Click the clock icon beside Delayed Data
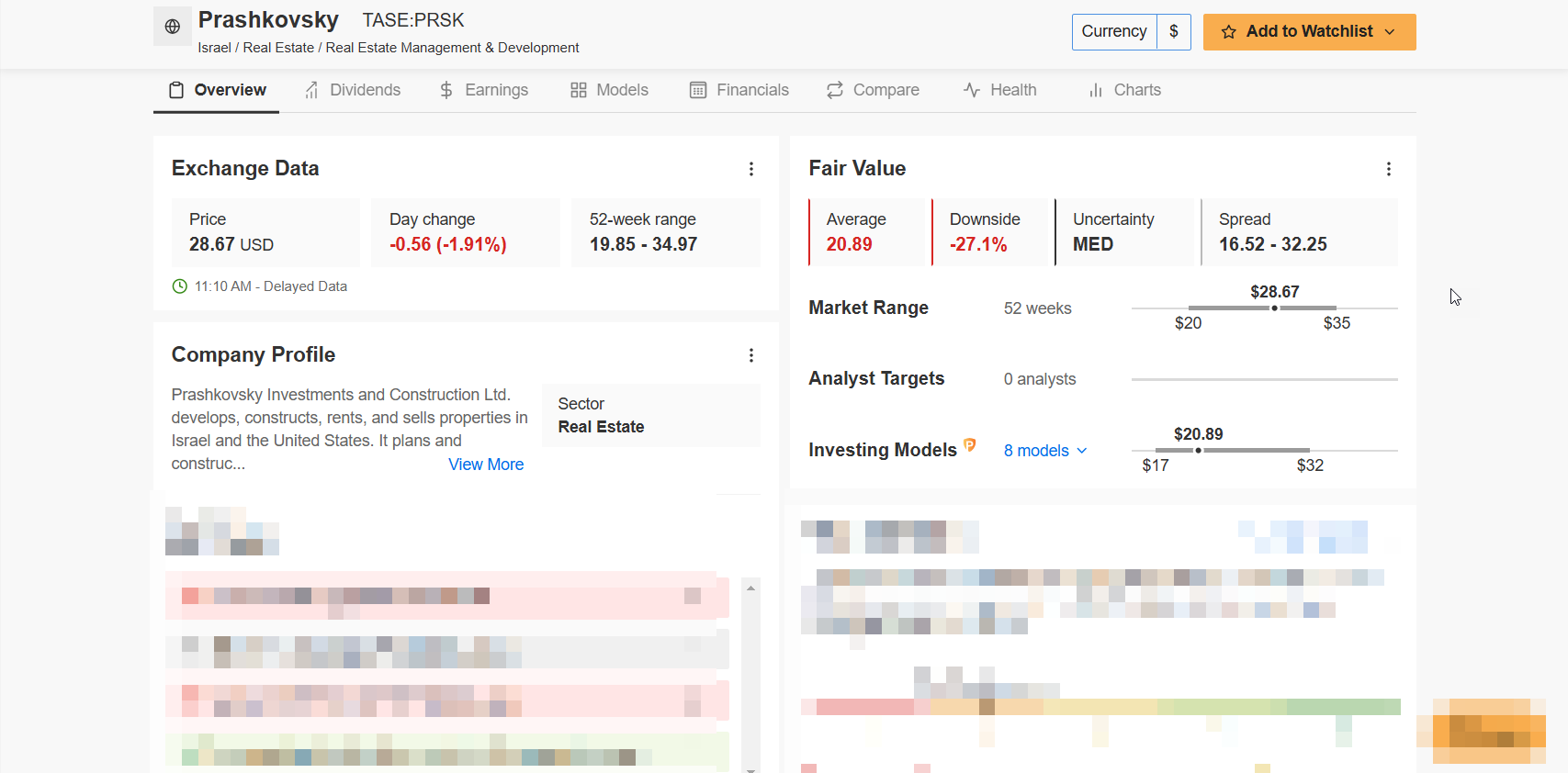The height and width of the screenshot is (773, 1568). tap(180, 286)
